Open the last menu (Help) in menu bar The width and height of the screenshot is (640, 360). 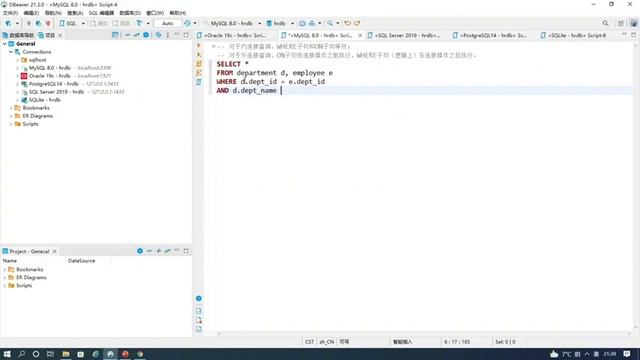[178, 13]
